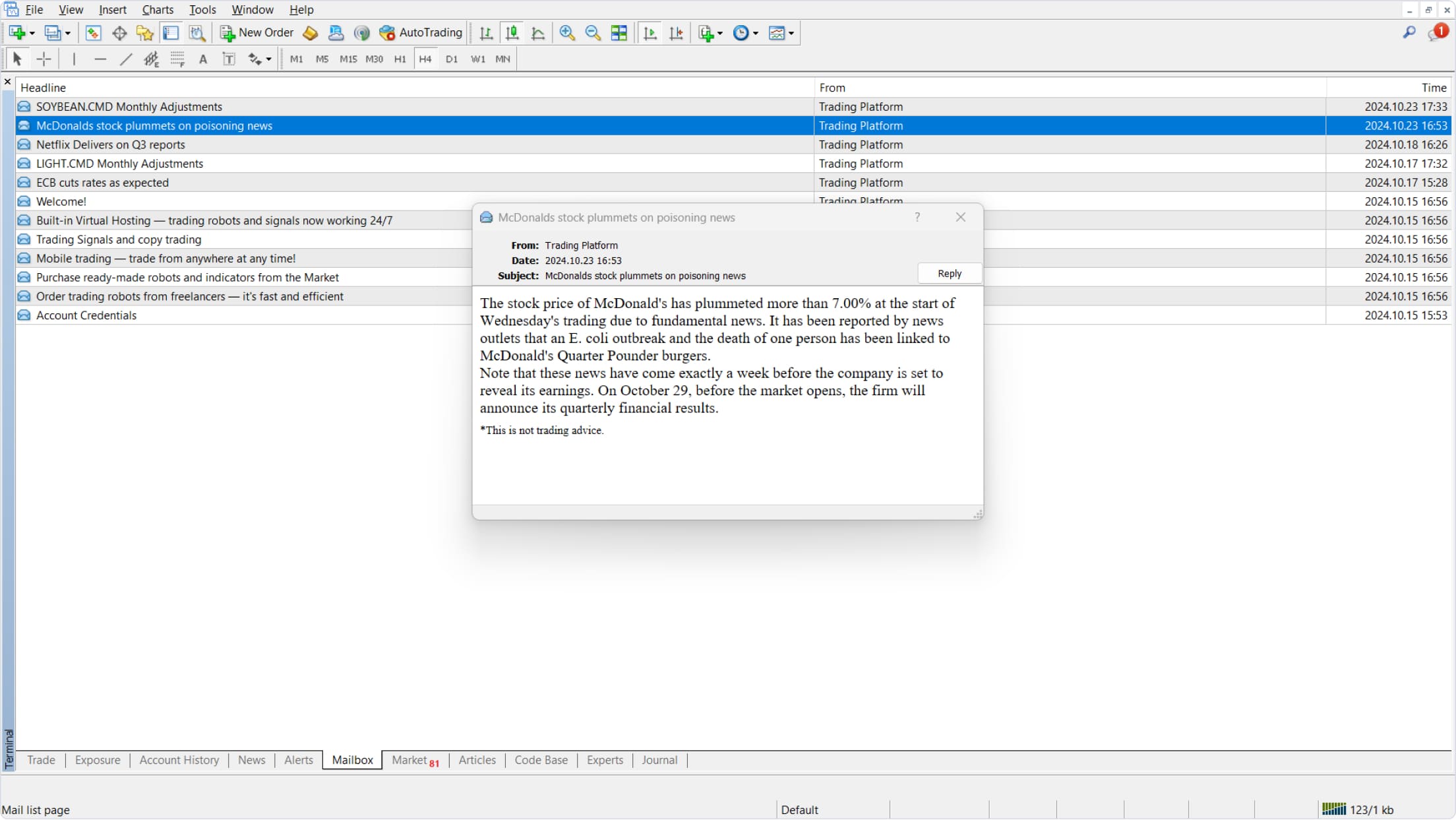Click the Zoom In magnifier icon
Viewport: 1456px width, 820px height.
[566, 33]
